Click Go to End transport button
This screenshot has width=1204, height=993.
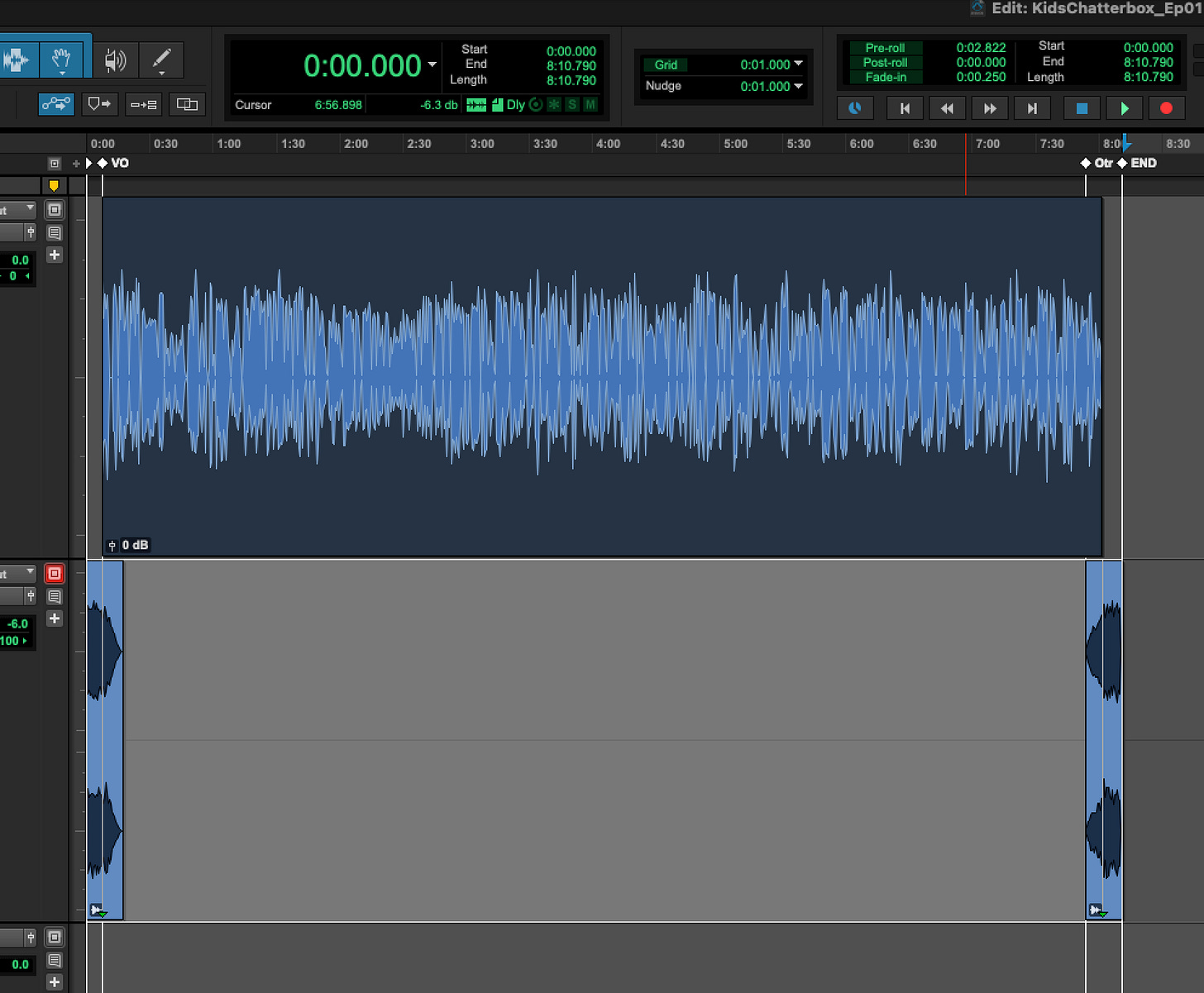pos(1032,107)
